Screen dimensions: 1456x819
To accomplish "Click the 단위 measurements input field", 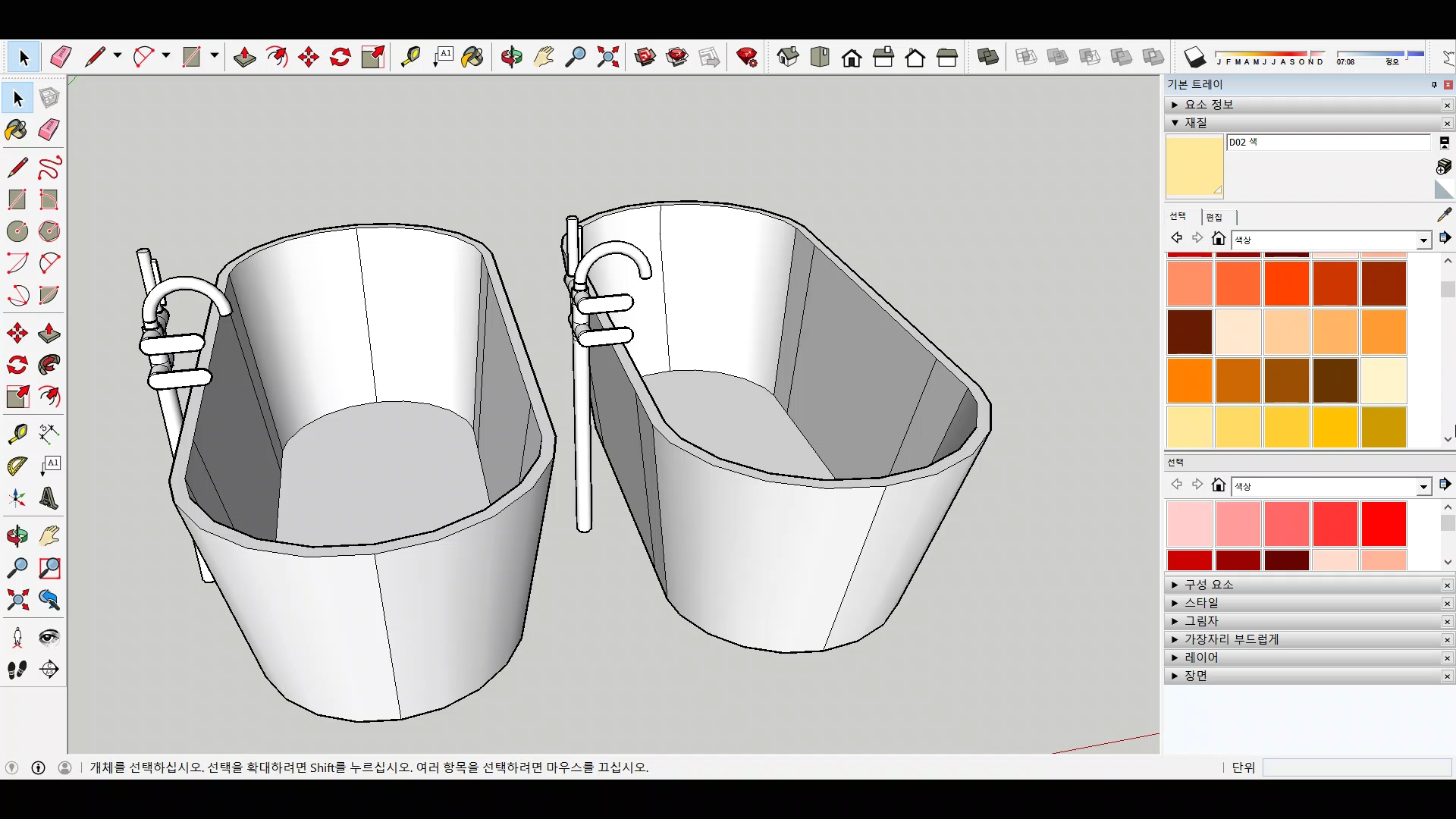I will point(1356,767).
